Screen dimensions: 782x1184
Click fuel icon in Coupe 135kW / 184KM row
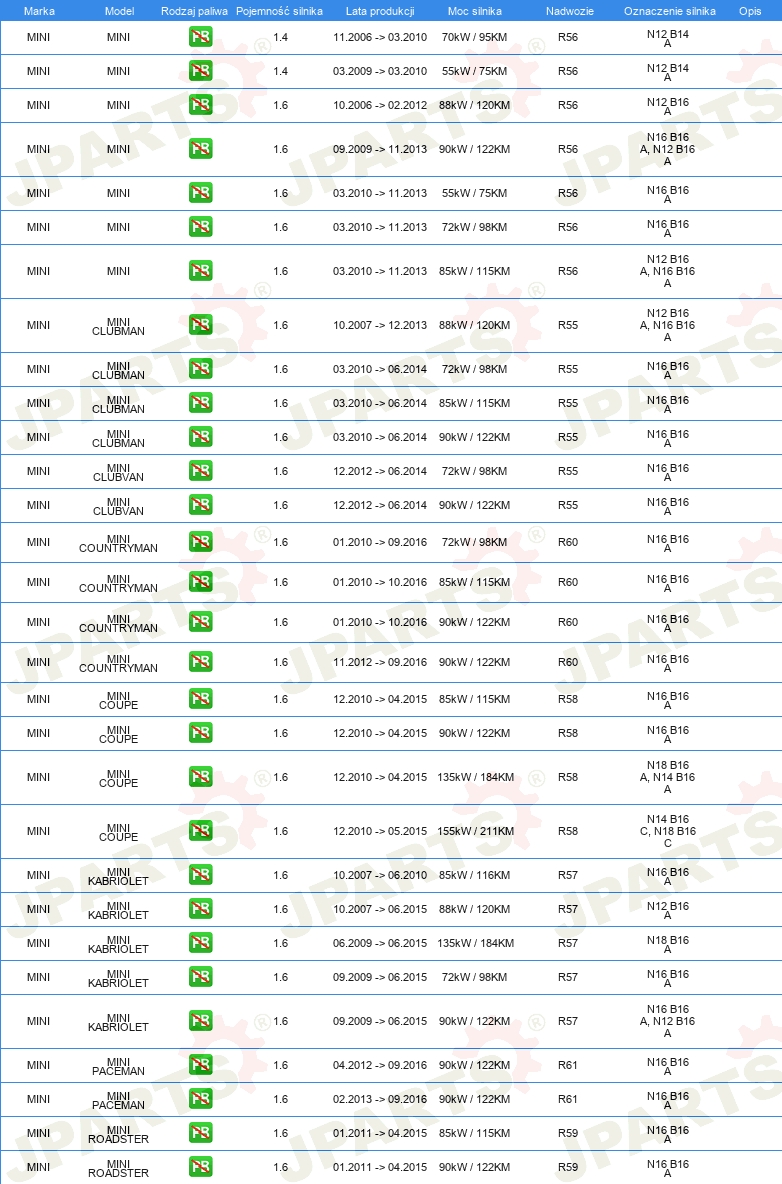click(x=200, y=777)
